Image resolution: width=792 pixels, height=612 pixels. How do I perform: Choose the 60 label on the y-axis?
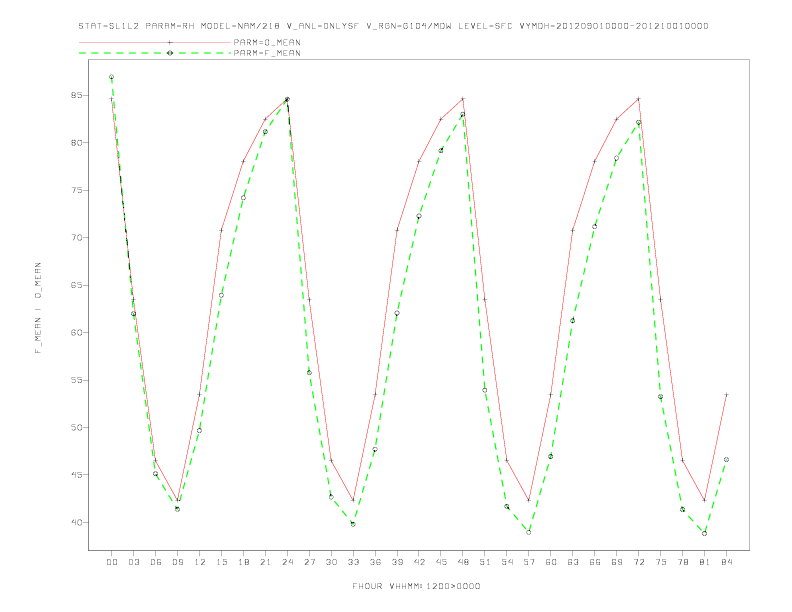76,333
